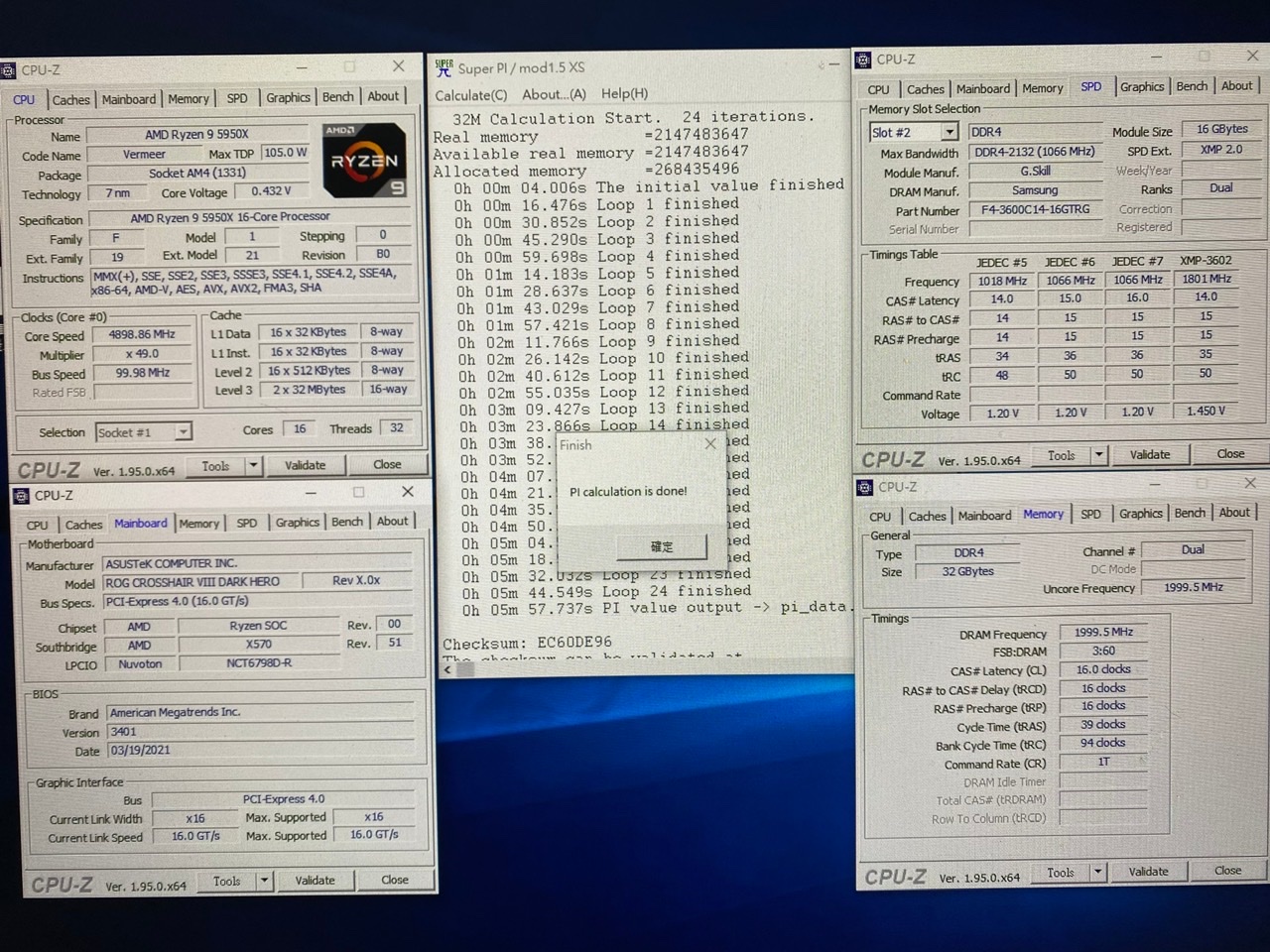Click DRAM Frequency value 1999.5 MHz
The width and height of the screenshot is (1270, 952).
pyautogui.click(x=1103, y=632)
